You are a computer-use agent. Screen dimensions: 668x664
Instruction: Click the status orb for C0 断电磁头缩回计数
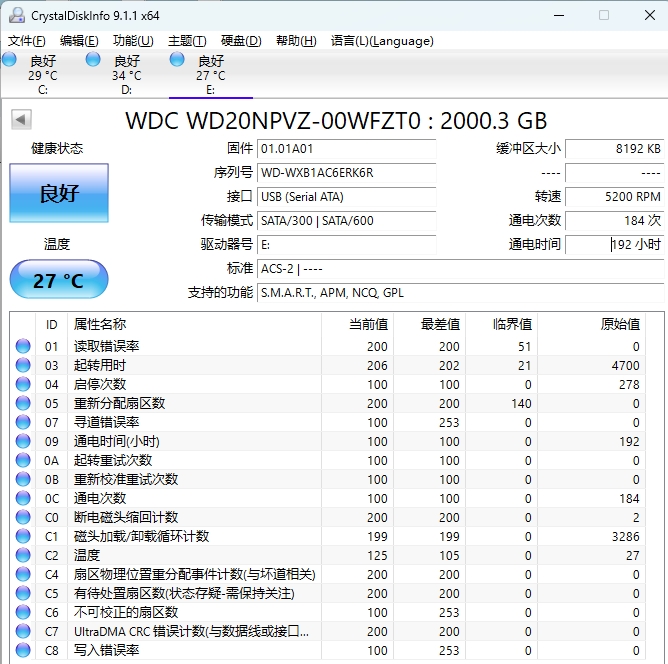click(x=23, y=517)
